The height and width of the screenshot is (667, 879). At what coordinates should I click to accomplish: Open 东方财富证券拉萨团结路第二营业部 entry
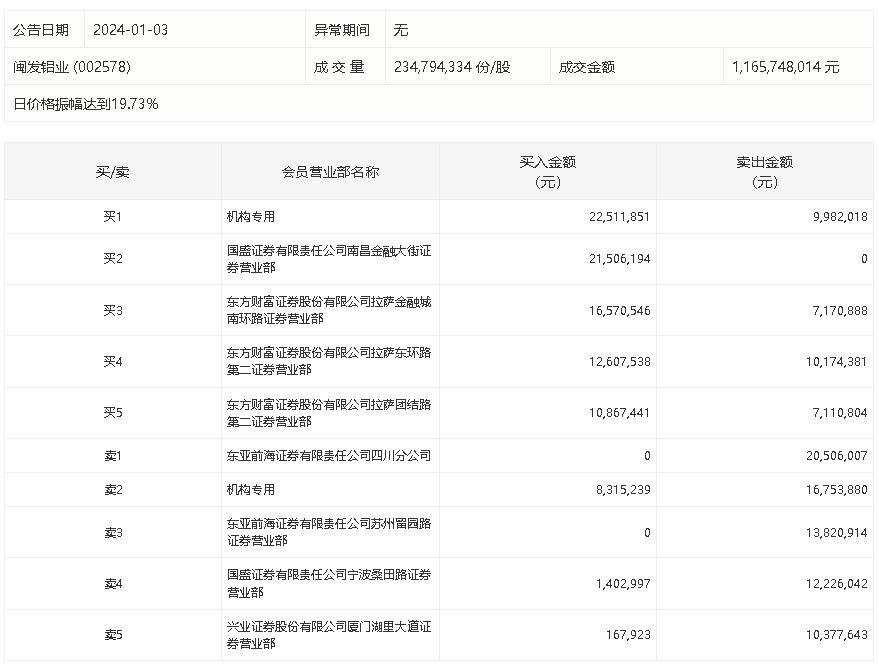coord(328,413)
